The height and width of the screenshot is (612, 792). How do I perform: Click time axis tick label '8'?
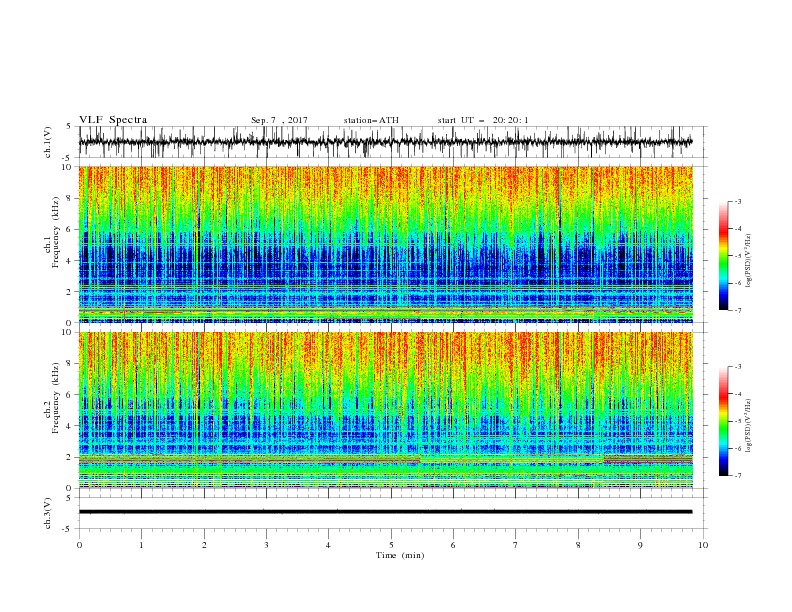click(578, 545)
